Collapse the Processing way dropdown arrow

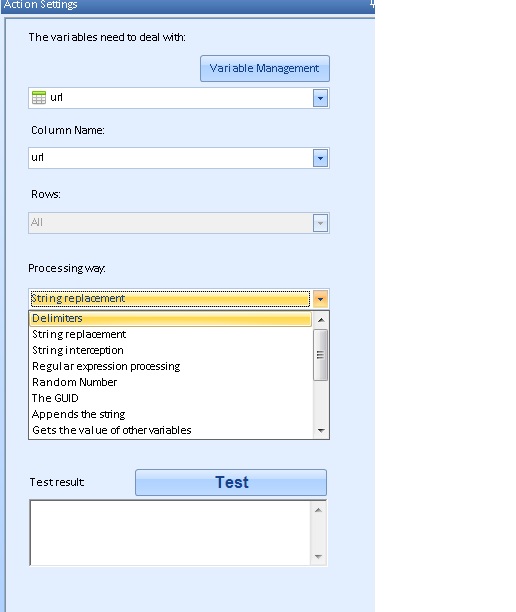320,299
